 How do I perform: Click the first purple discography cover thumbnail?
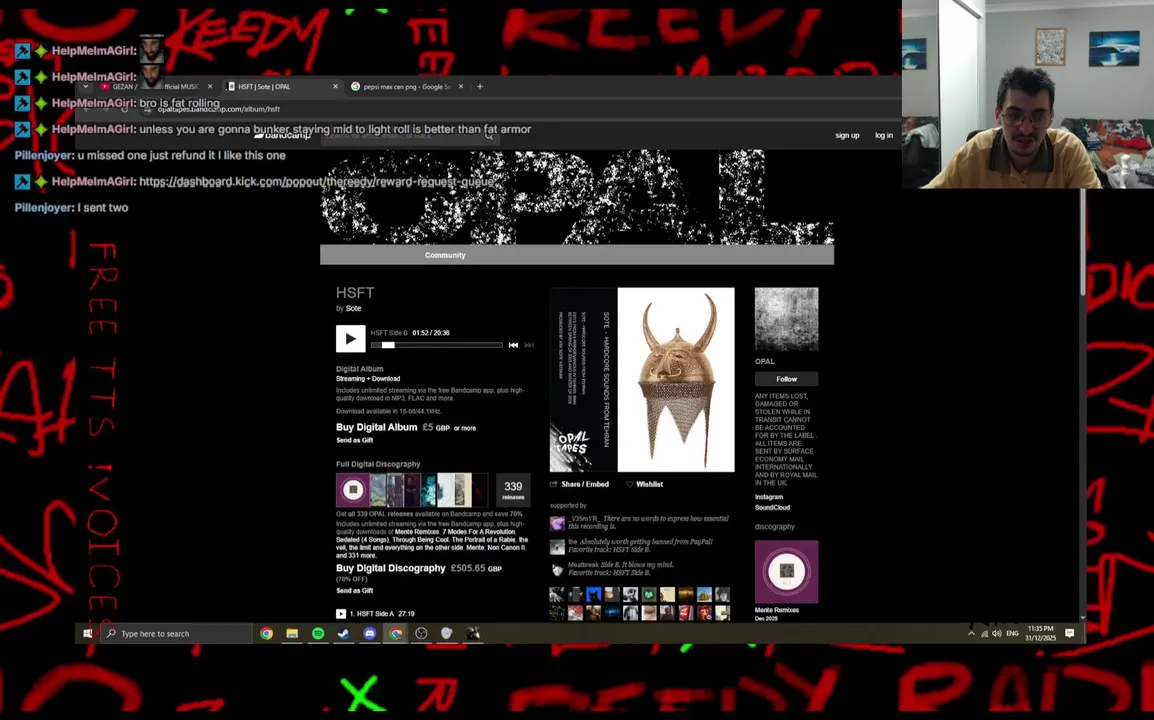353,490
